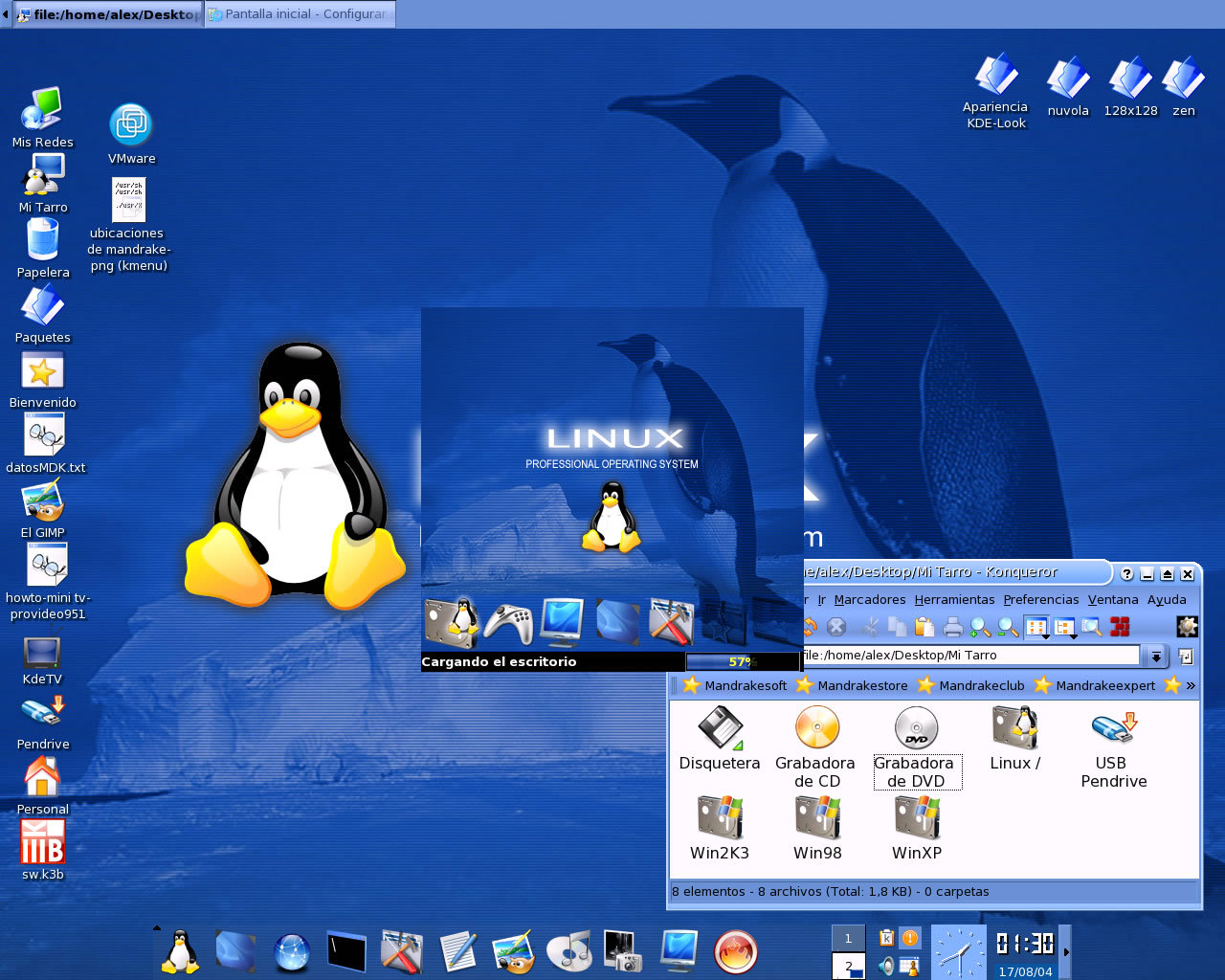
Task: Click the Zoom Out magnifier icon
Action: 1008,627
